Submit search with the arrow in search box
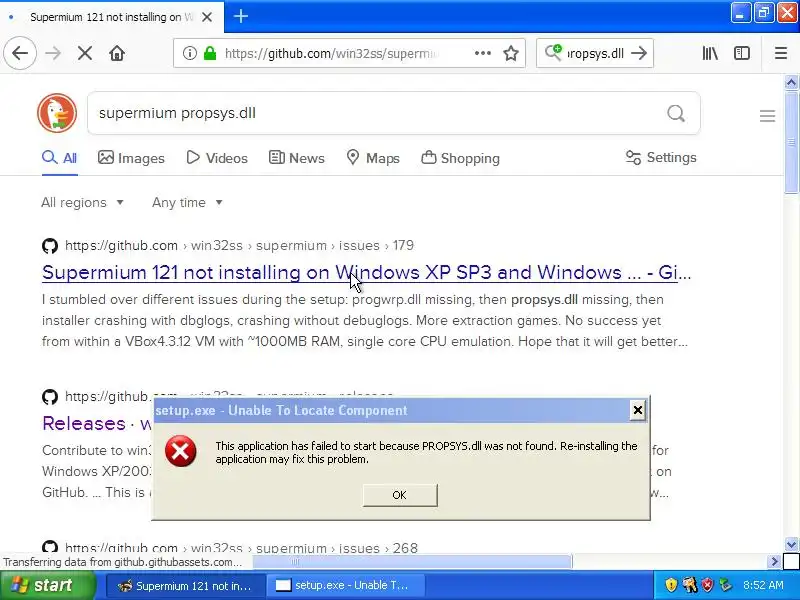Viewport: 800px width, 600px height. pos(639,53)
